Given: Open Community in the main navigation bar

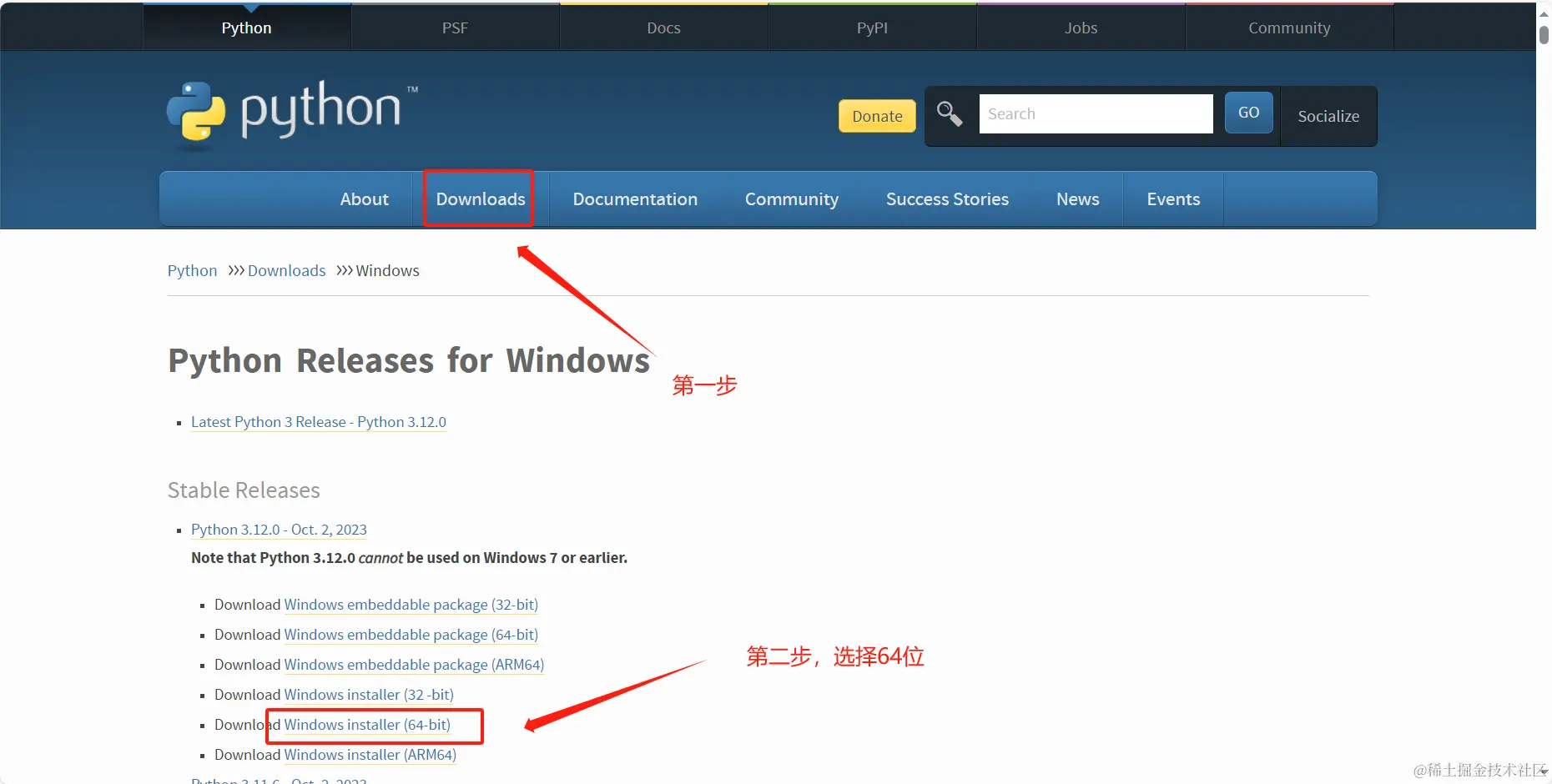Looking at the screenshot, I should [x=792, y=199].
